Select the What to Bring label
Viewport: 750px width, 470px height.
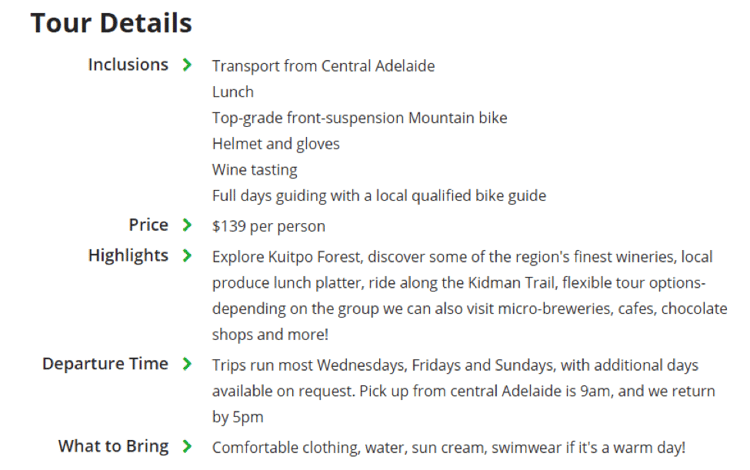(113, 446)
